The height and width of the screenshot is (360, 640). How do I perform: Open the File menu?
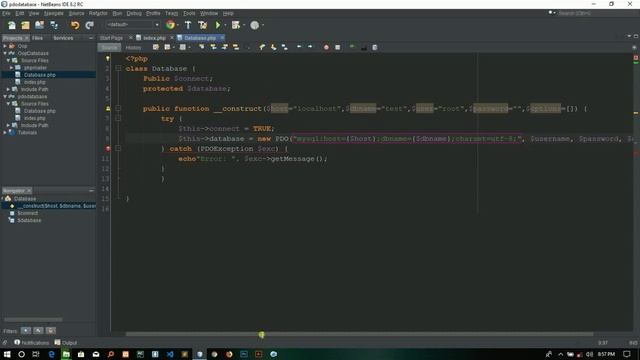(x=6, y=13)
